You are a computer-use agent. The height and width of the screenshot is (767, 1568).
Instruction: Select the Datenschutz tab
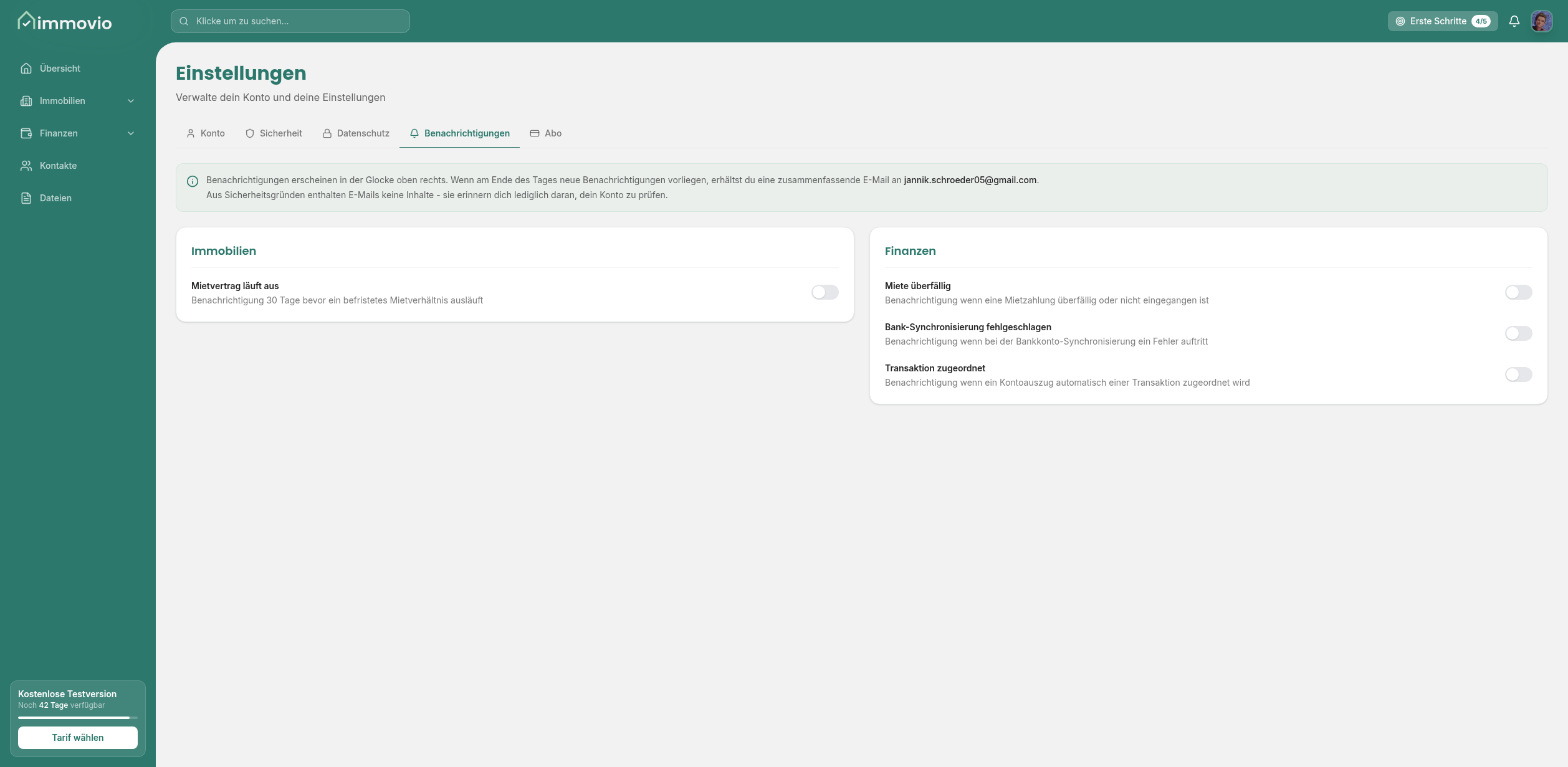(356, 133)
